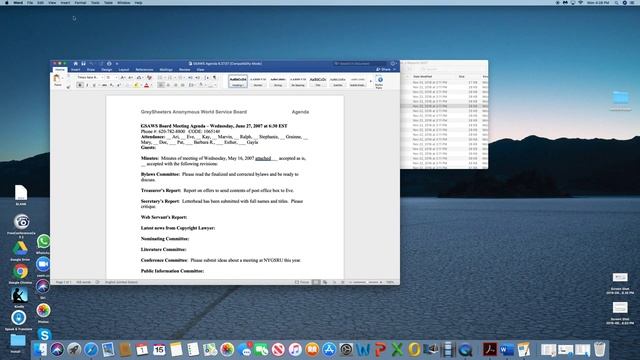The image size is (640, 360).
Task: Expand the styles gallery arrow
Action: [x=370, y=81]
